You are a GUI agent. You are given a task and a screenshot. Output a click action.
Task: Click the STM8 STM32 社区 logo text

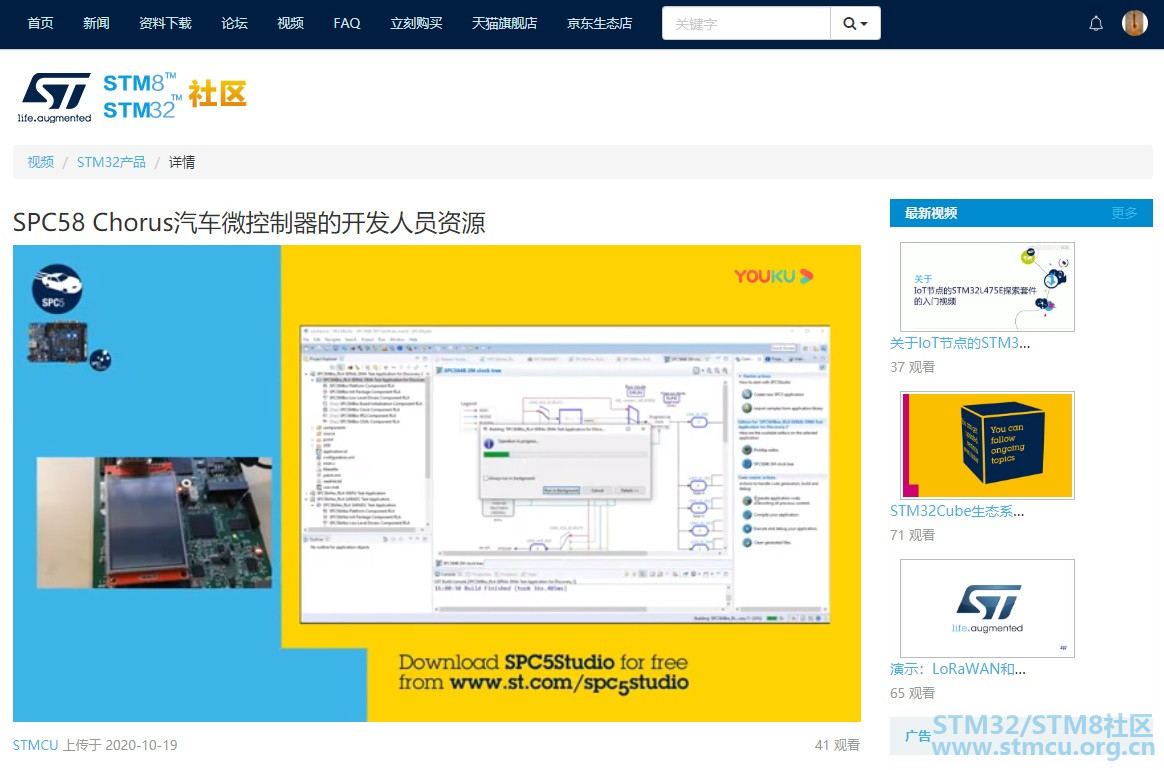tap(174, 96)
